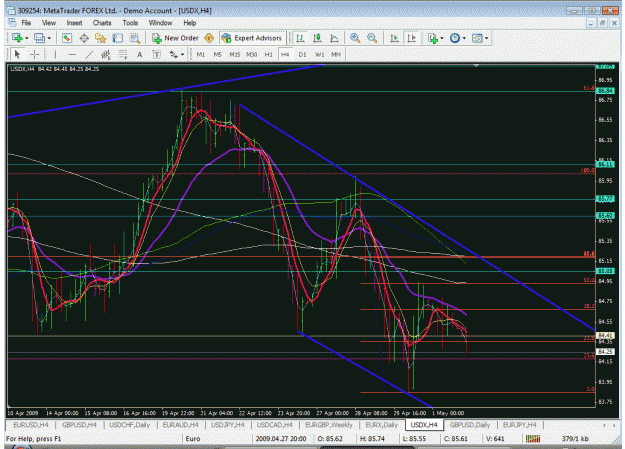
Task: Open the Window menu
Action: [160, 23]
